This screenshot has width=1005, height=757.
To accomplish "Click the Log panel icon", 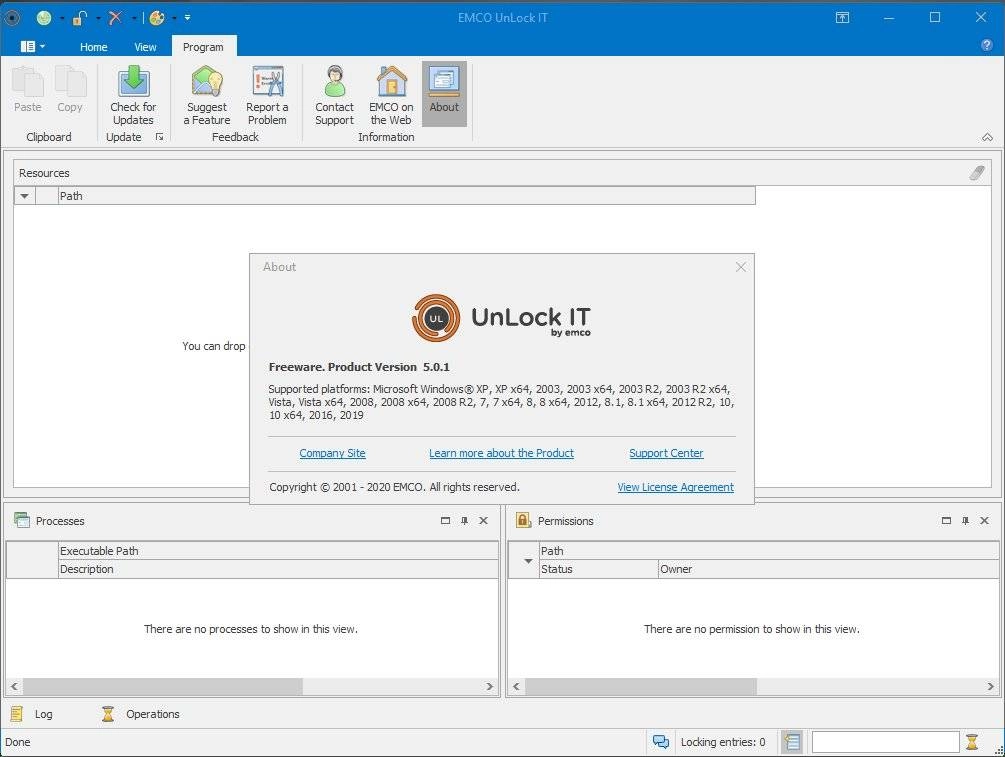I will pos(17,713).
